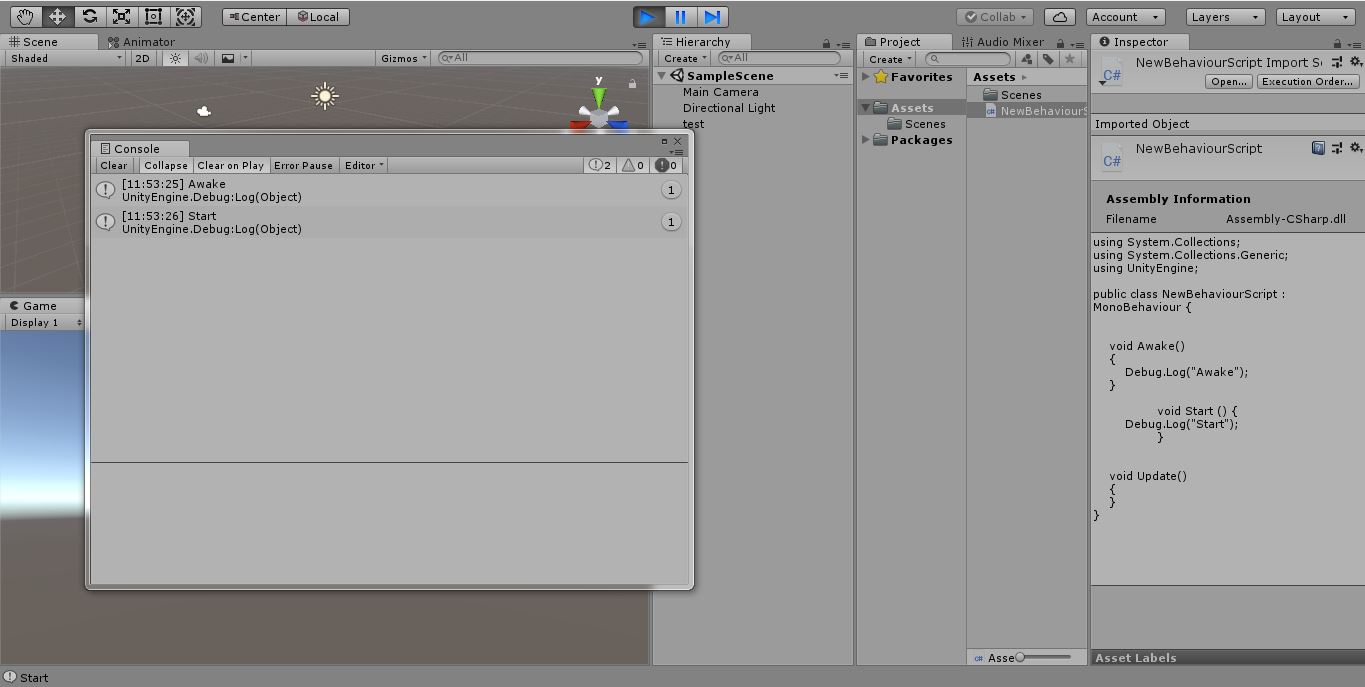Select the Rect Transform tool
1365x687 pixels.
pos(153,16)
